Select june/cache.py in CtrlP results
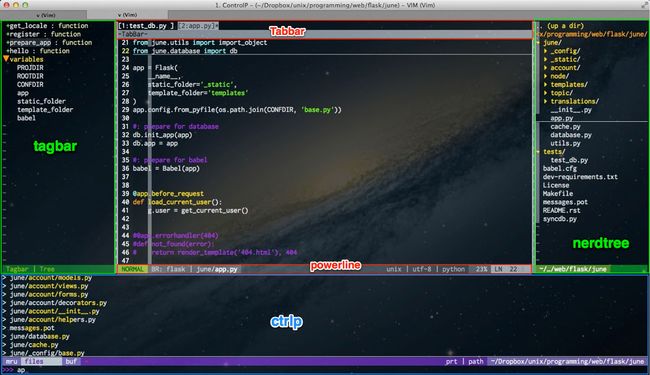Viewport: 650px width, 375px height. click(x=34, y=345)
